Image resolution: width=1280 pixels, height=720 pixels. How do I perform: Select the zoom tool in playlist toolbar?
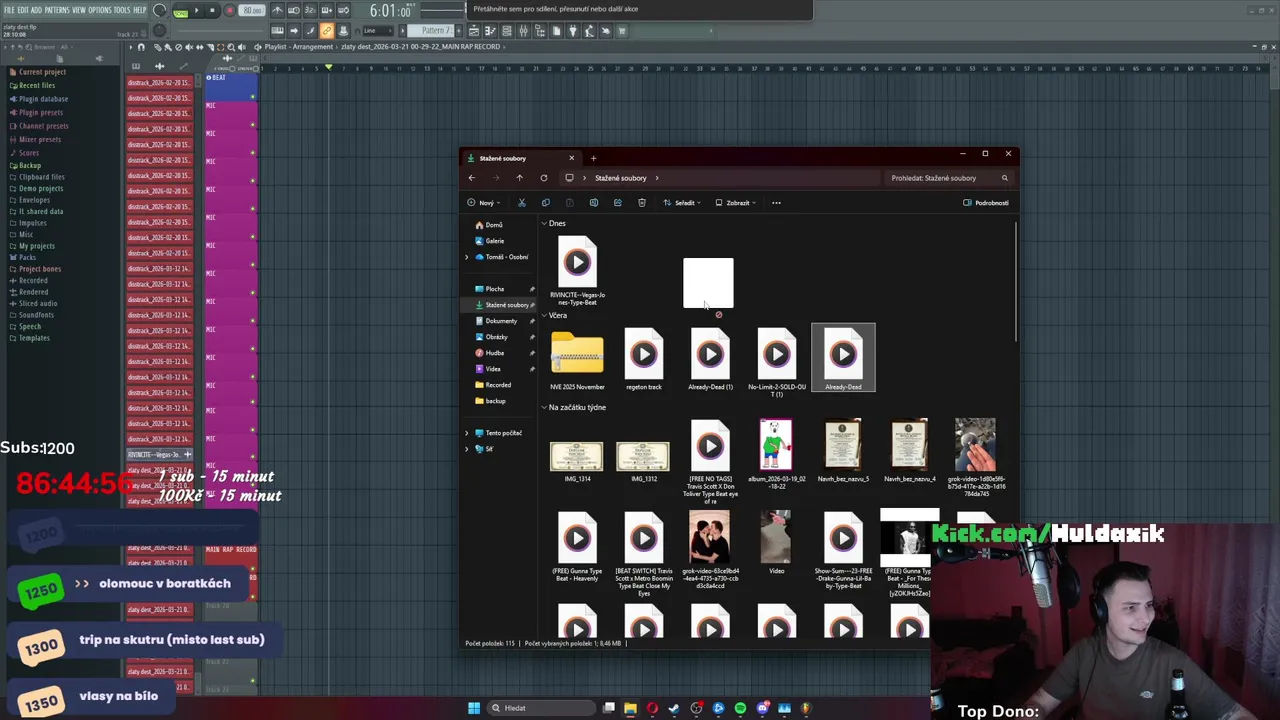pyautogui.click(x=232, y=47)
